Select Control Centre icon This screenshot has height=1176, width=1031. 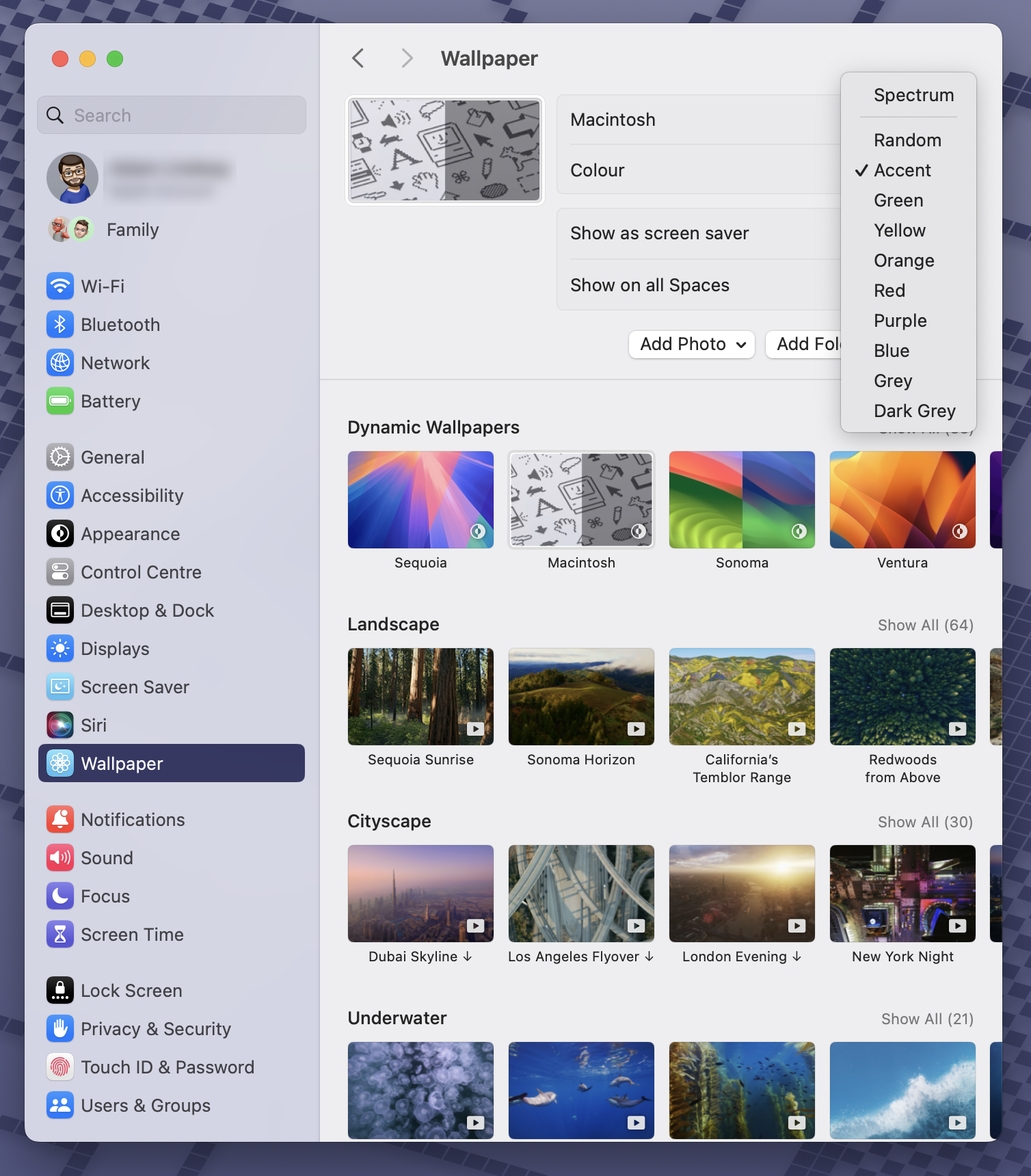tap(60, 572)
